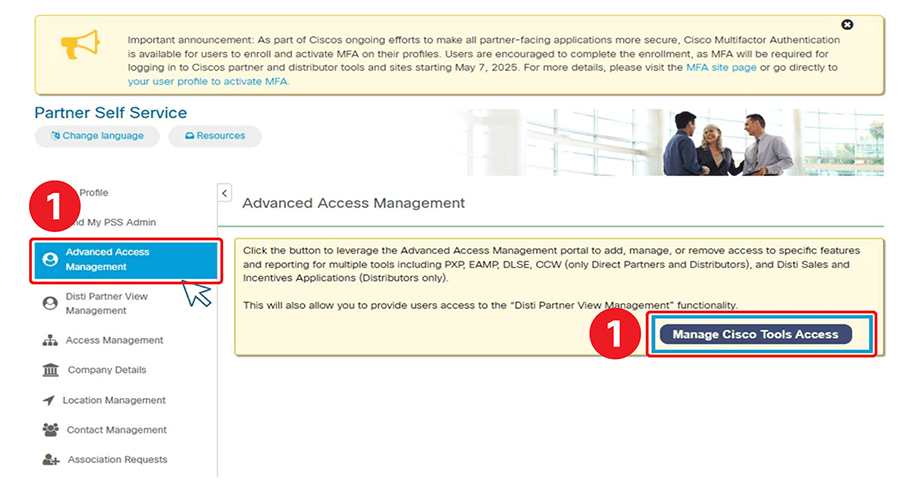Click the Access Management hierarchy icon

coord(50,341)
